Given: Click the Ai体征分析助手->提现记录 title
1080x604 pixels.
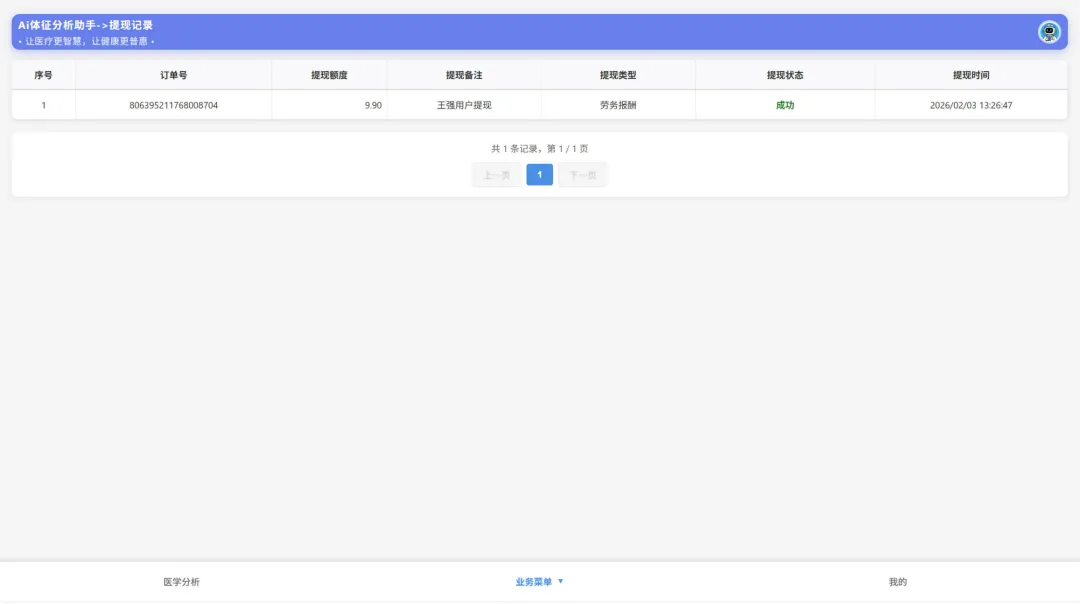Looking at the screenshot, I should (x=85, y=25).
